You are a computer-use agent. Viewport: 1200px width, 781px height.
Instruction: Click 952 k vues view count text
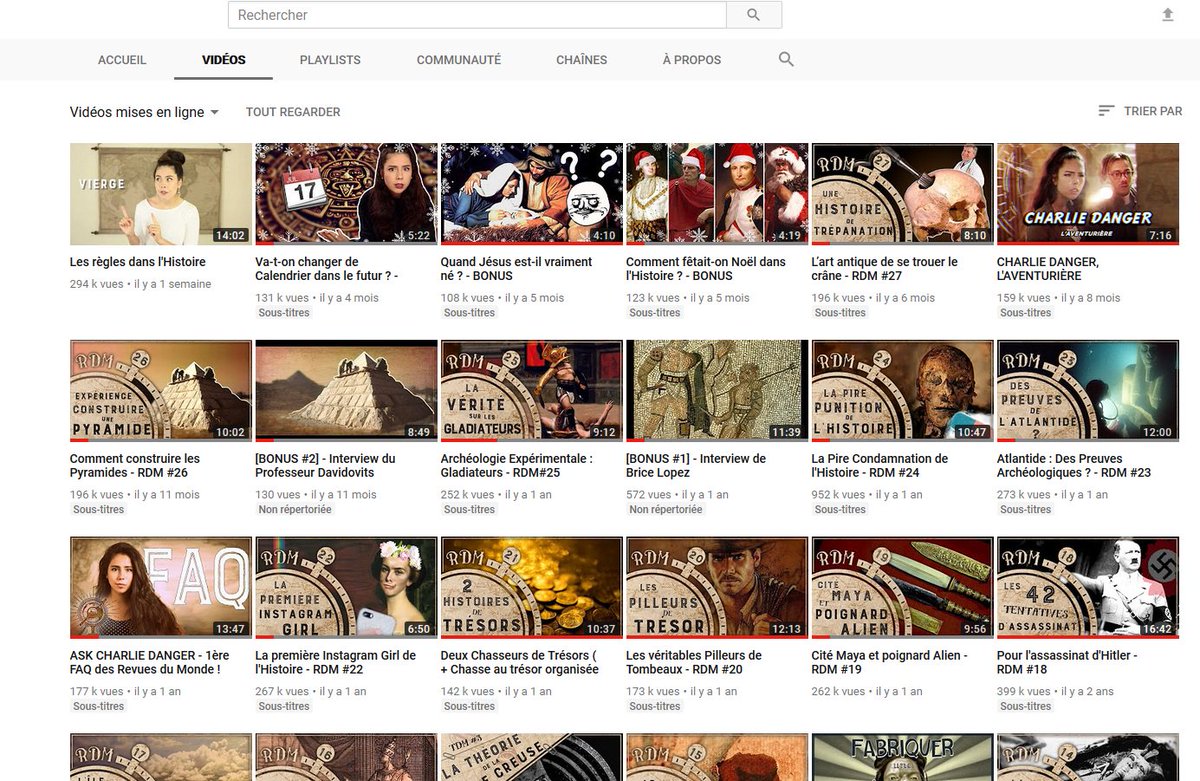tap(839, 495)
